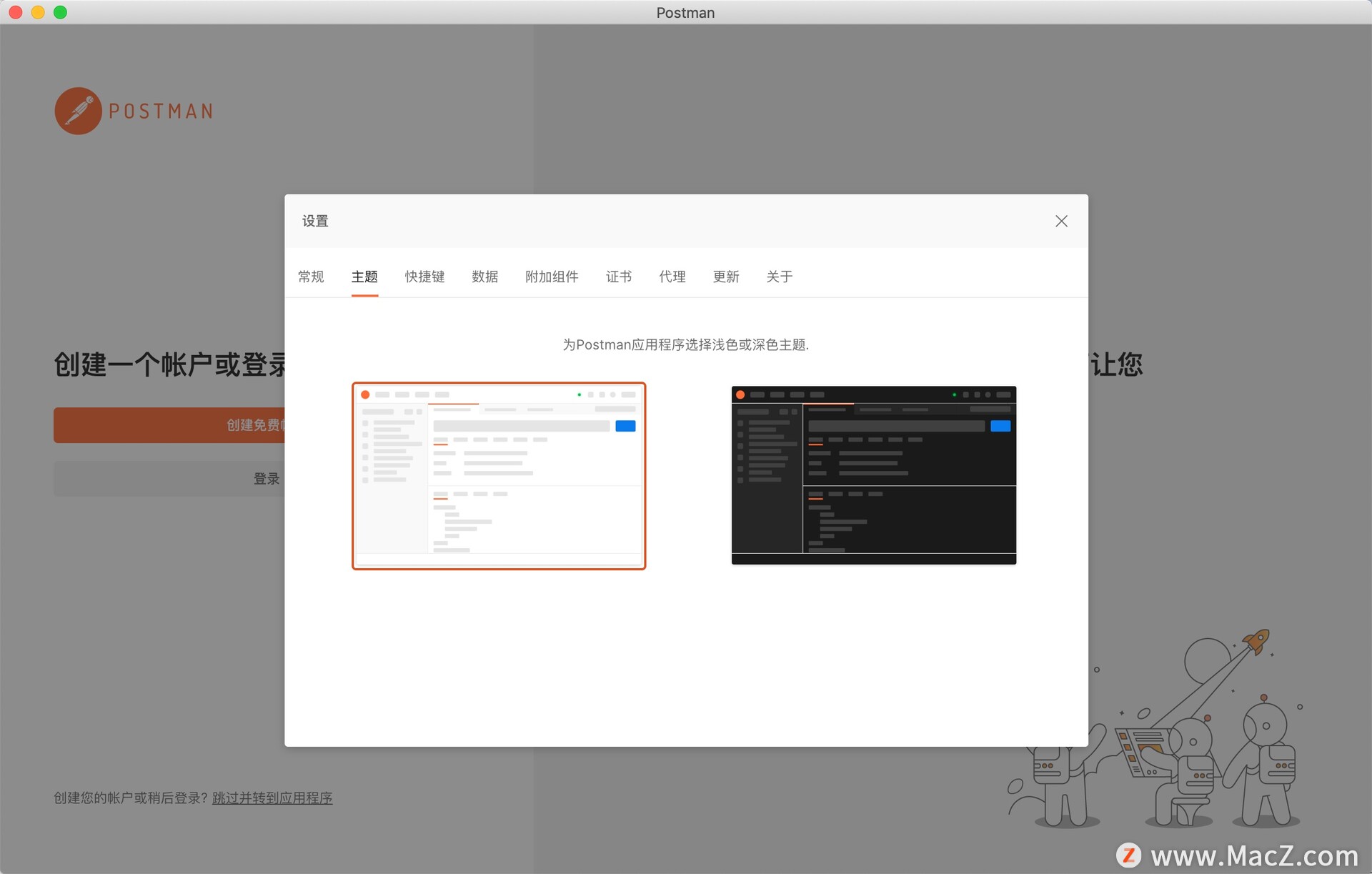Select the 主题 tab
This screenshot has width=1372, height=874.
364,277
